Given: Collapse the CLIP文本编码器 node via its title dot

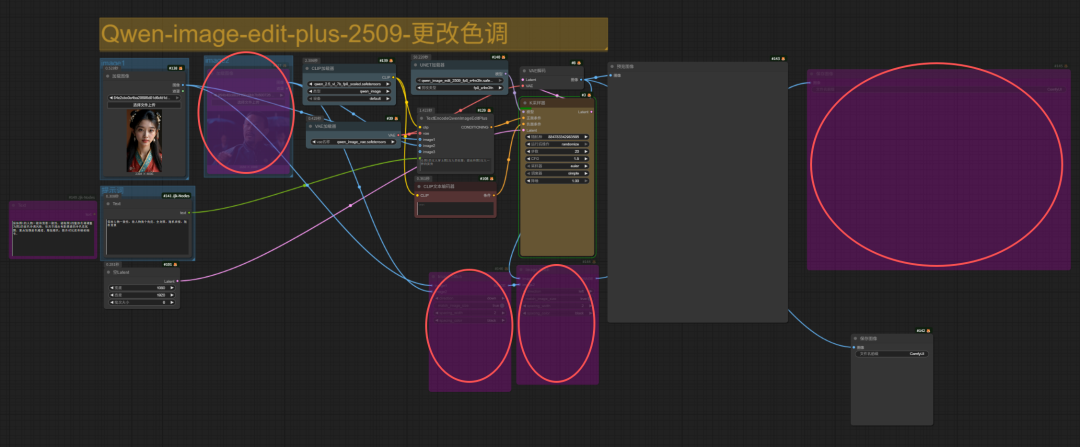Looking at the screenshot, I should coord(419,187).
